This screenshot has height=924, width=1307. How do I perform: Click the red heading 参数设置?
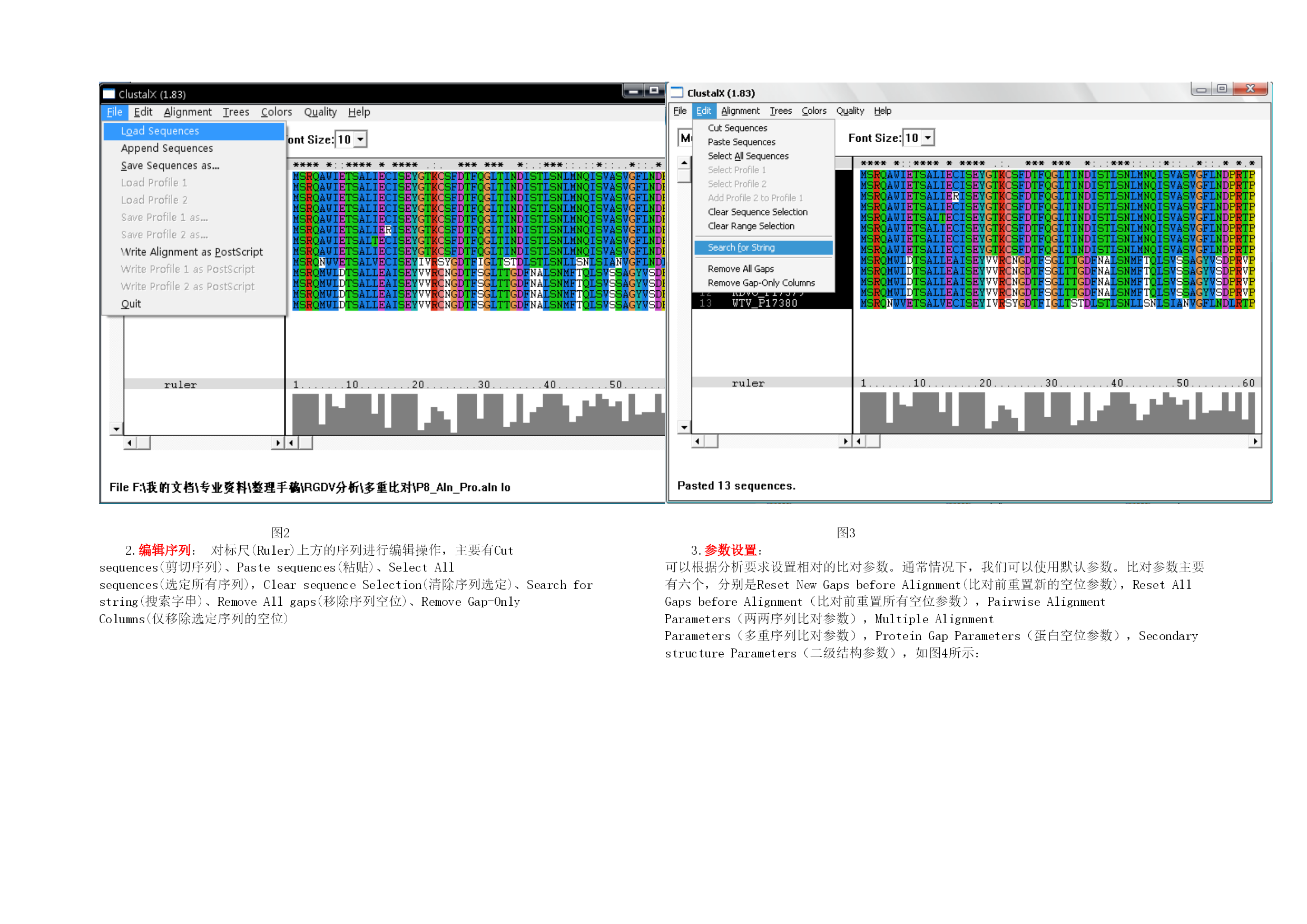click(730, 550)
